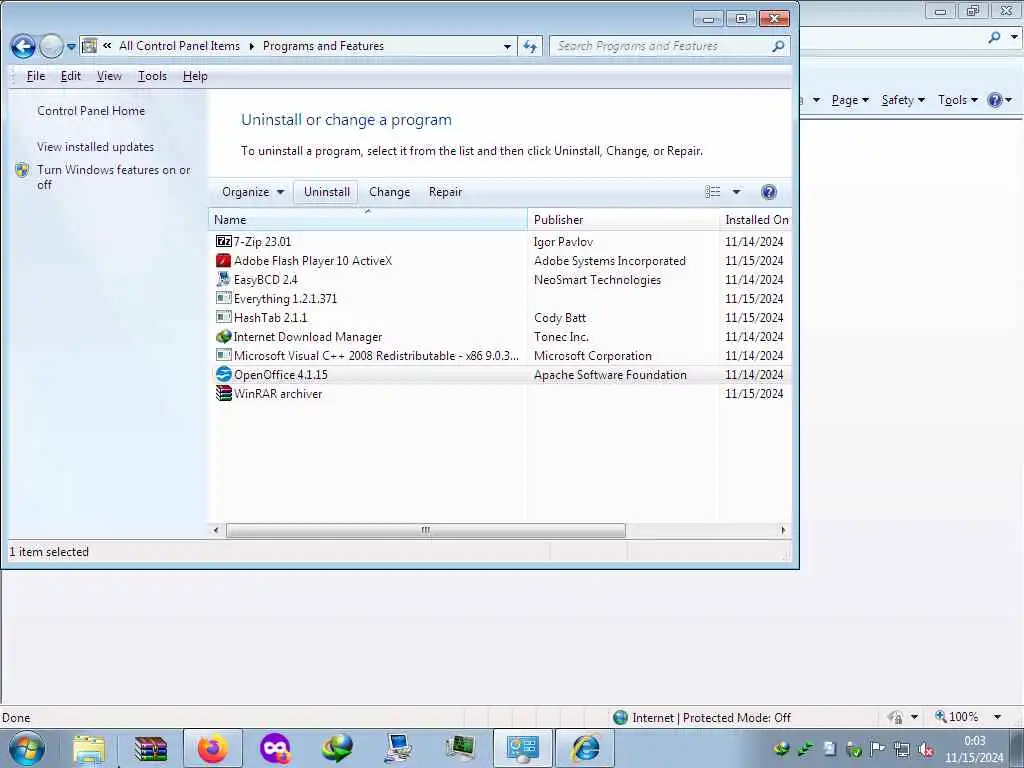Click the EasyBCD 2.4 icon
This screenshot has height=768, width=1024.
(x=223, y=280)
